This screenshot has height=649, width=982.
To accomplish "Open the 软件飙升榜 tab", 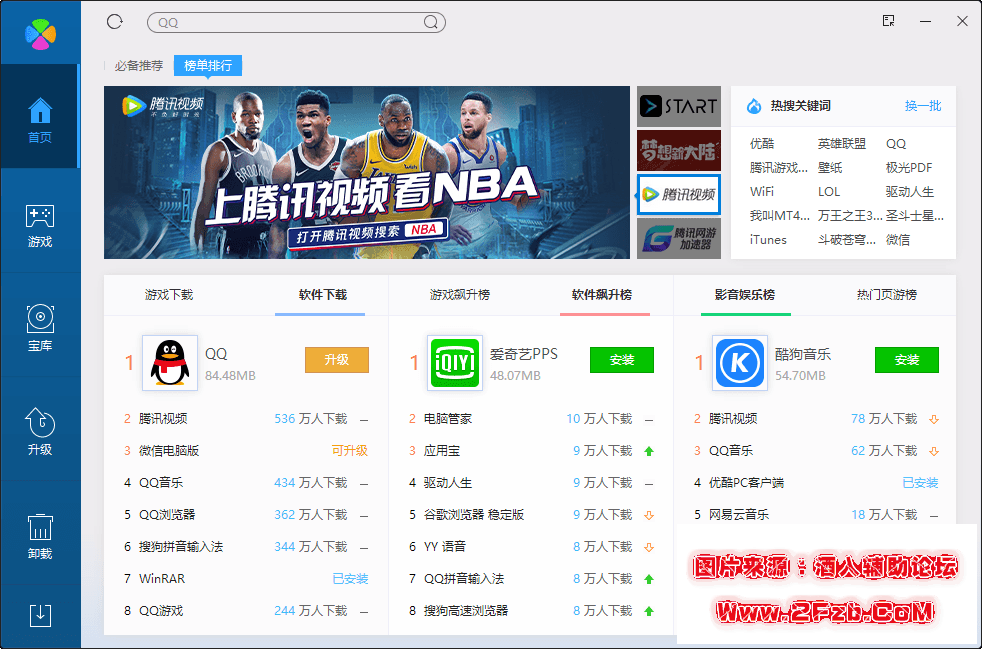I will coord(602,294).
